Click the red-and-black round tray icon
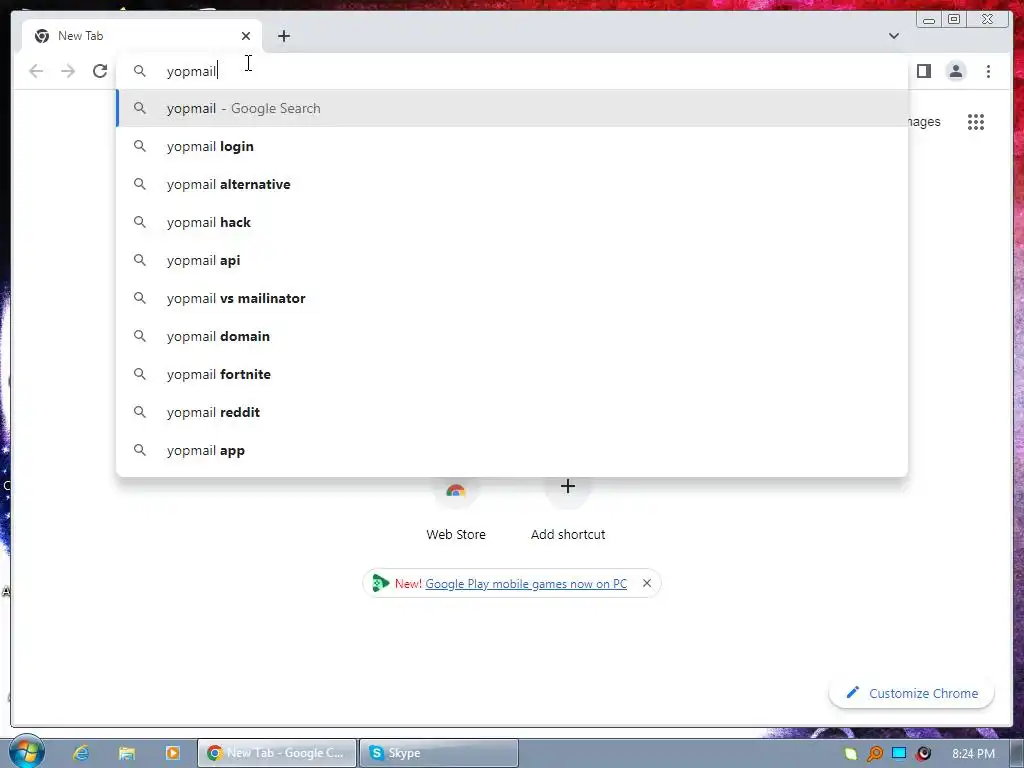The width and height of the screenshot is (1024, 768). pyautogui.click(x=923, y=754)
